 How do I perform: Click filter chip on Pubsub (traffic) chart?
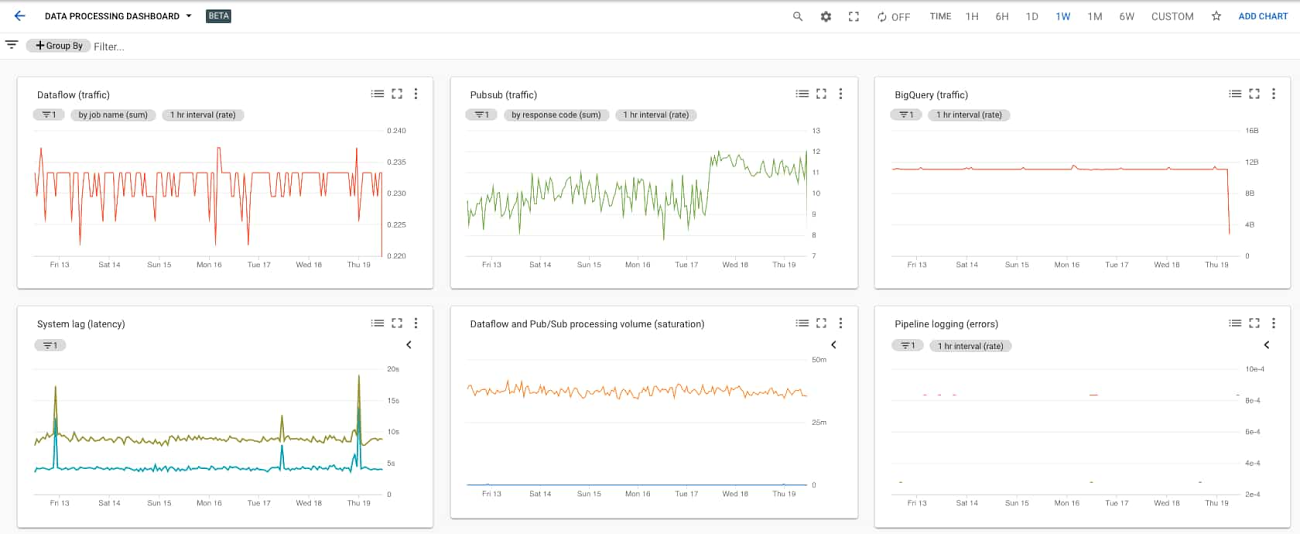(482, 115)
